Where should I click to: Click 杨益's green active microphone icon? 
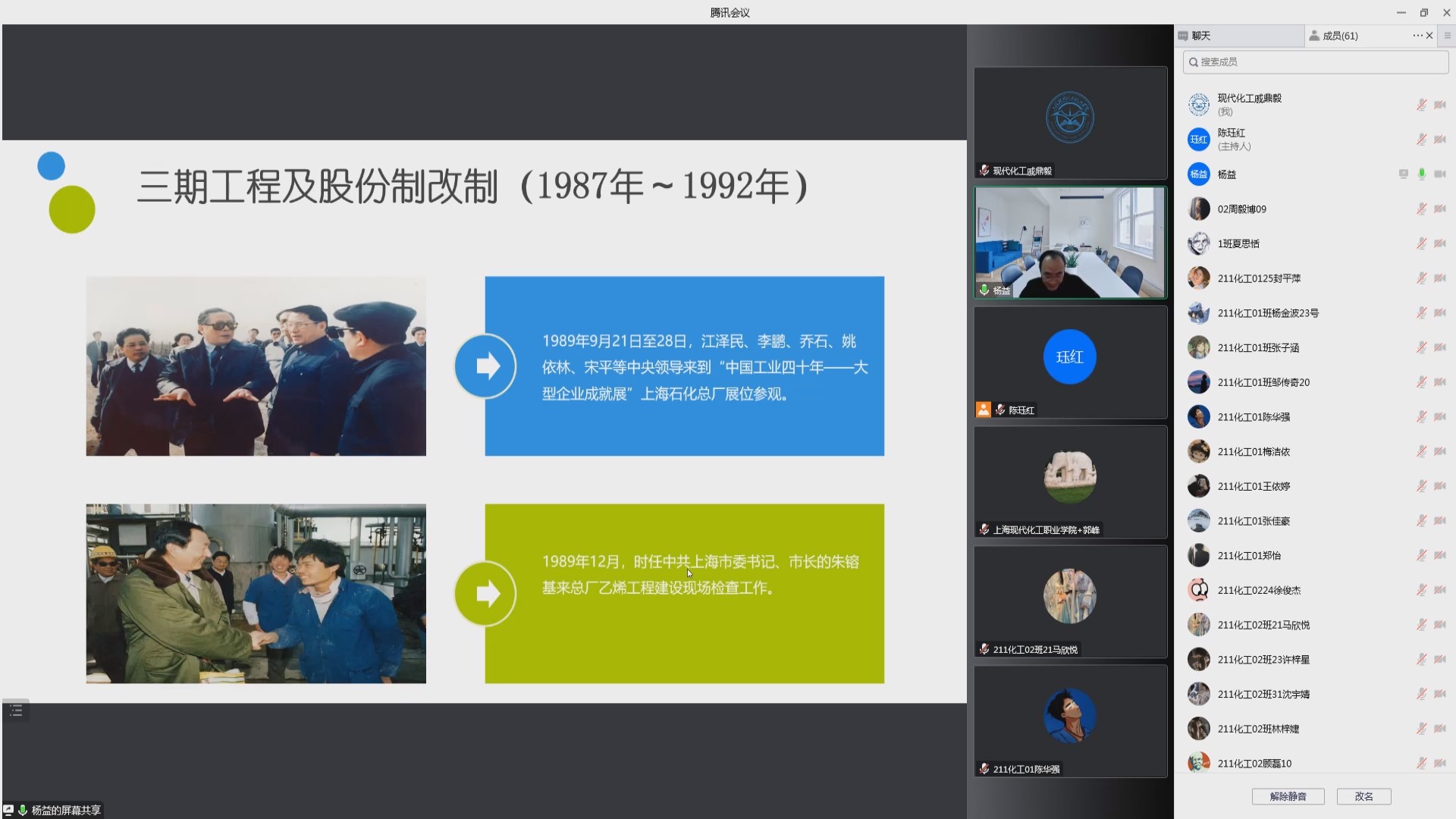(x=1422, y=174)
